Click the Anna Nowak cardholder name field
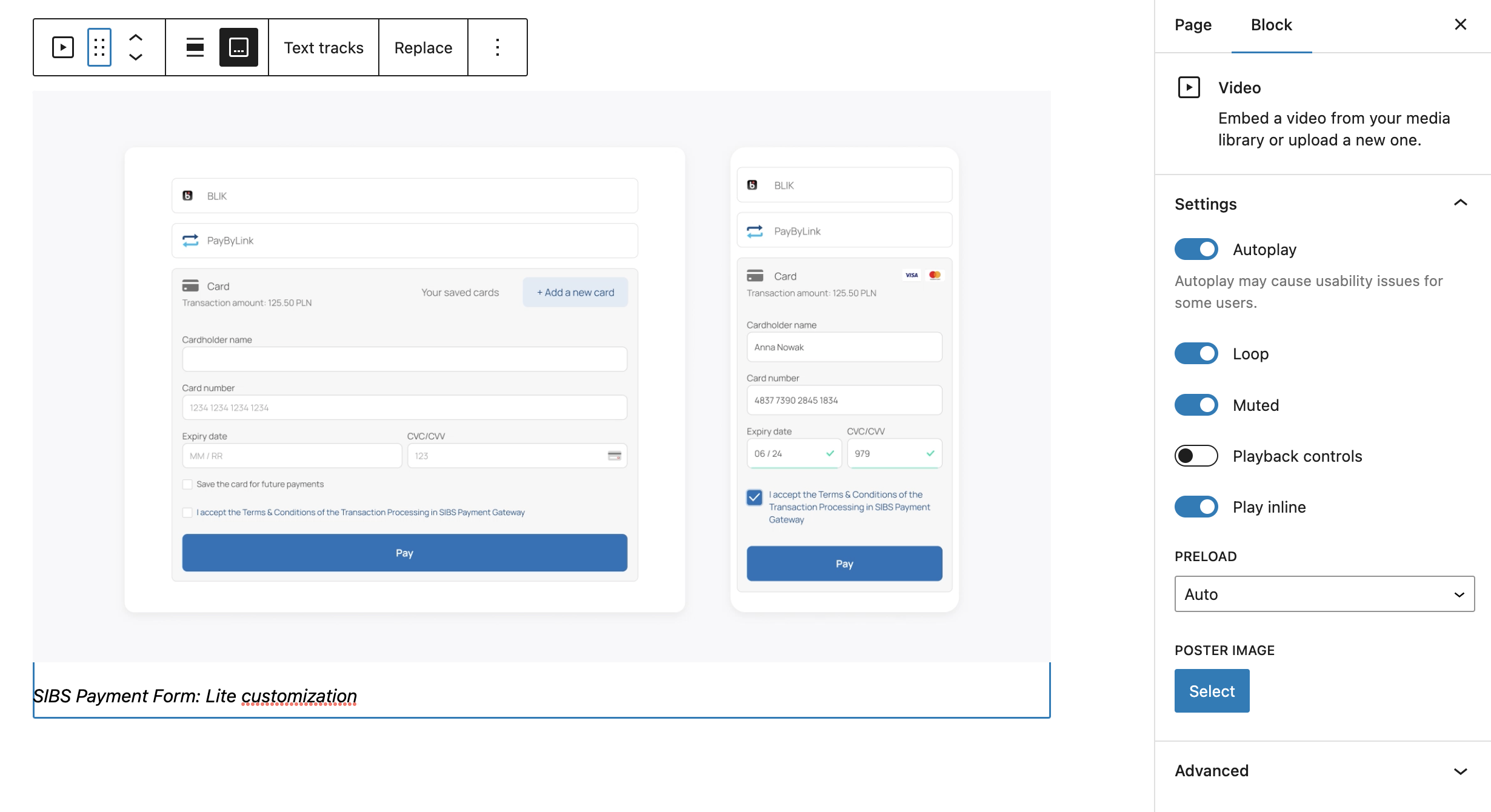Image resolution: width=1491 pixels, height=812 pixels. [844, 347]
